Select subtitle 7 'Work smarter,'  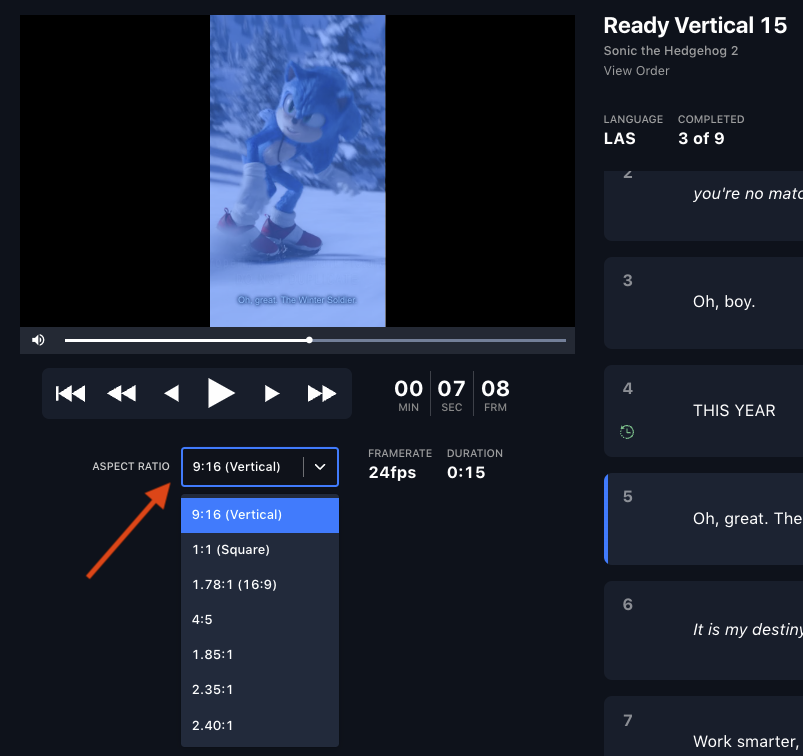pos(704,726)
